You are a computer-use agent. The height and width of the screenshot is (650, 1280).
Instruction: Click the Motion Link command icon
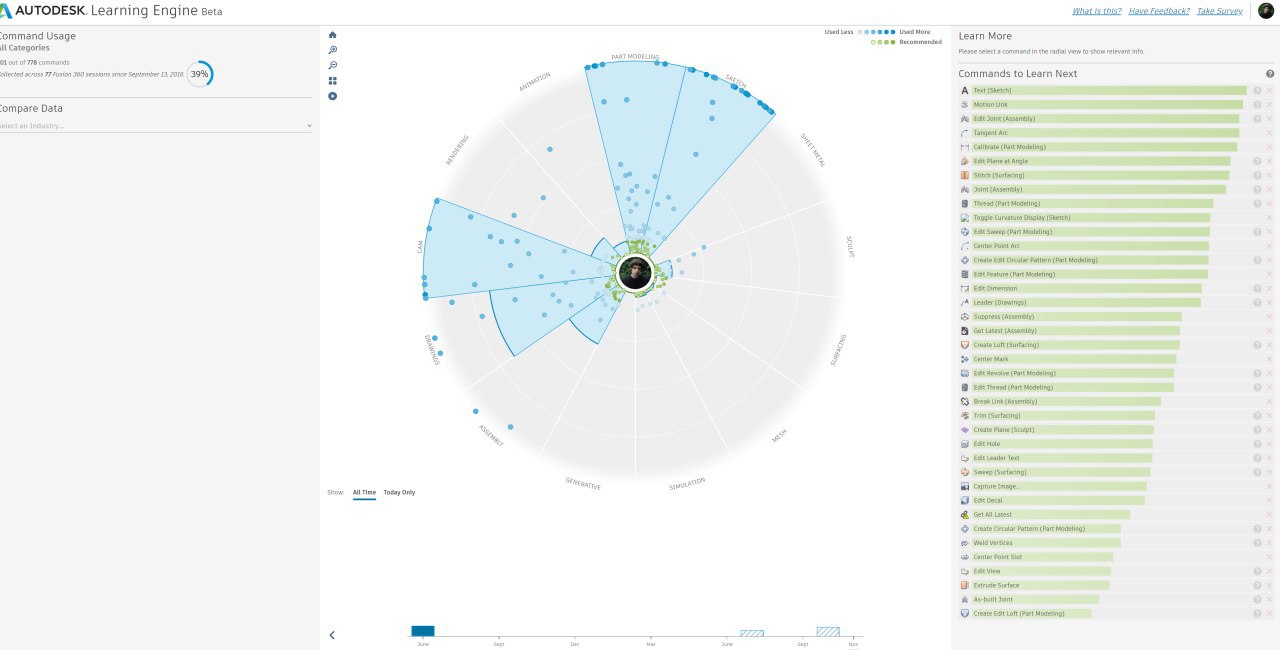click(x=965, y=104)
